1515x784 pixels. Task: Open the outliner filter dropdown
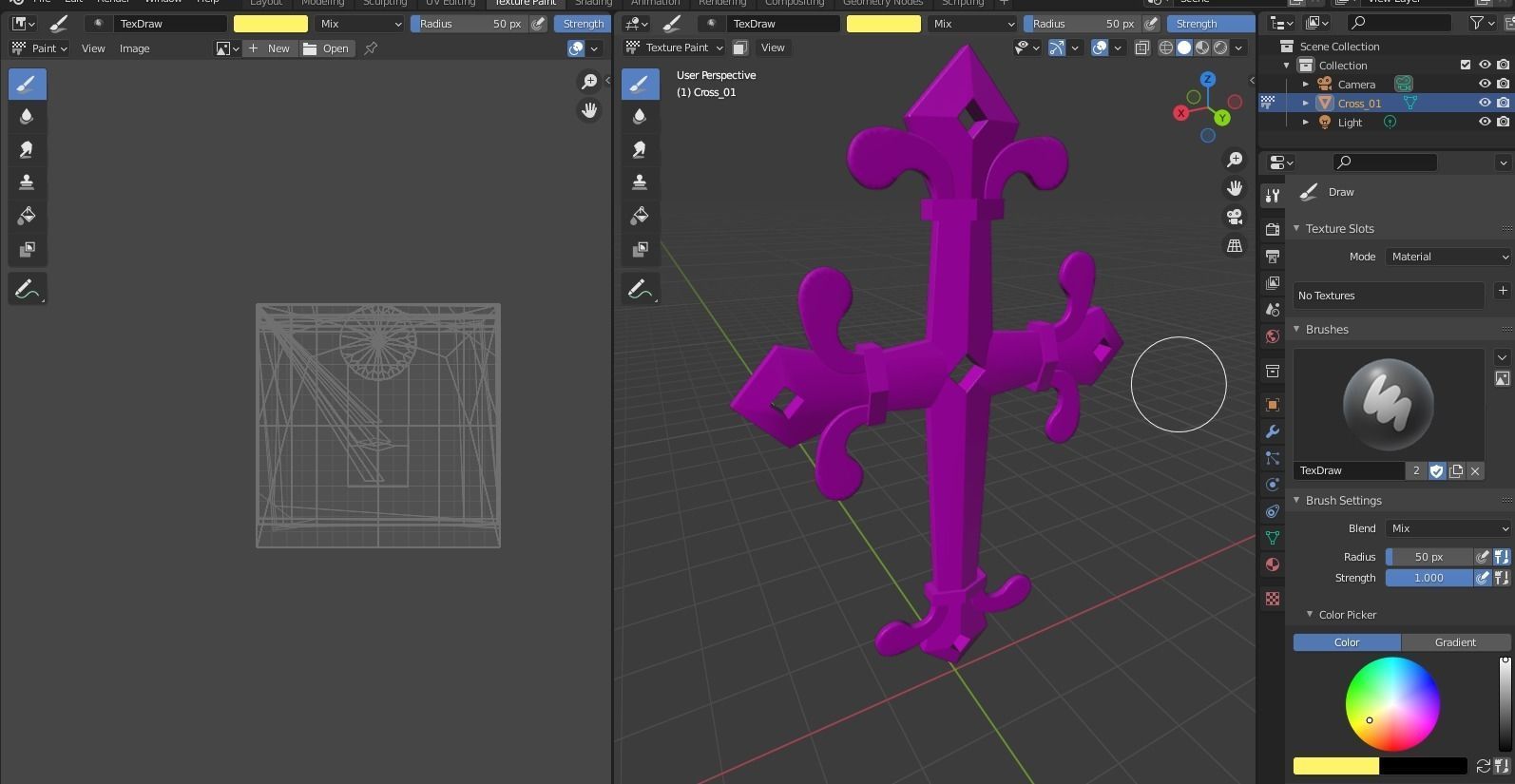pyautogui.click(x=1480, y=23)
